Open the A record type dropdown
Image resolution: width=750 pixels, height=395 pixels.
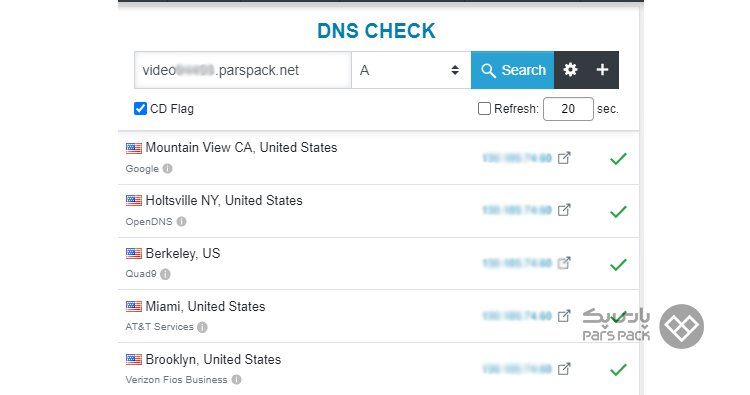[411, 70]
